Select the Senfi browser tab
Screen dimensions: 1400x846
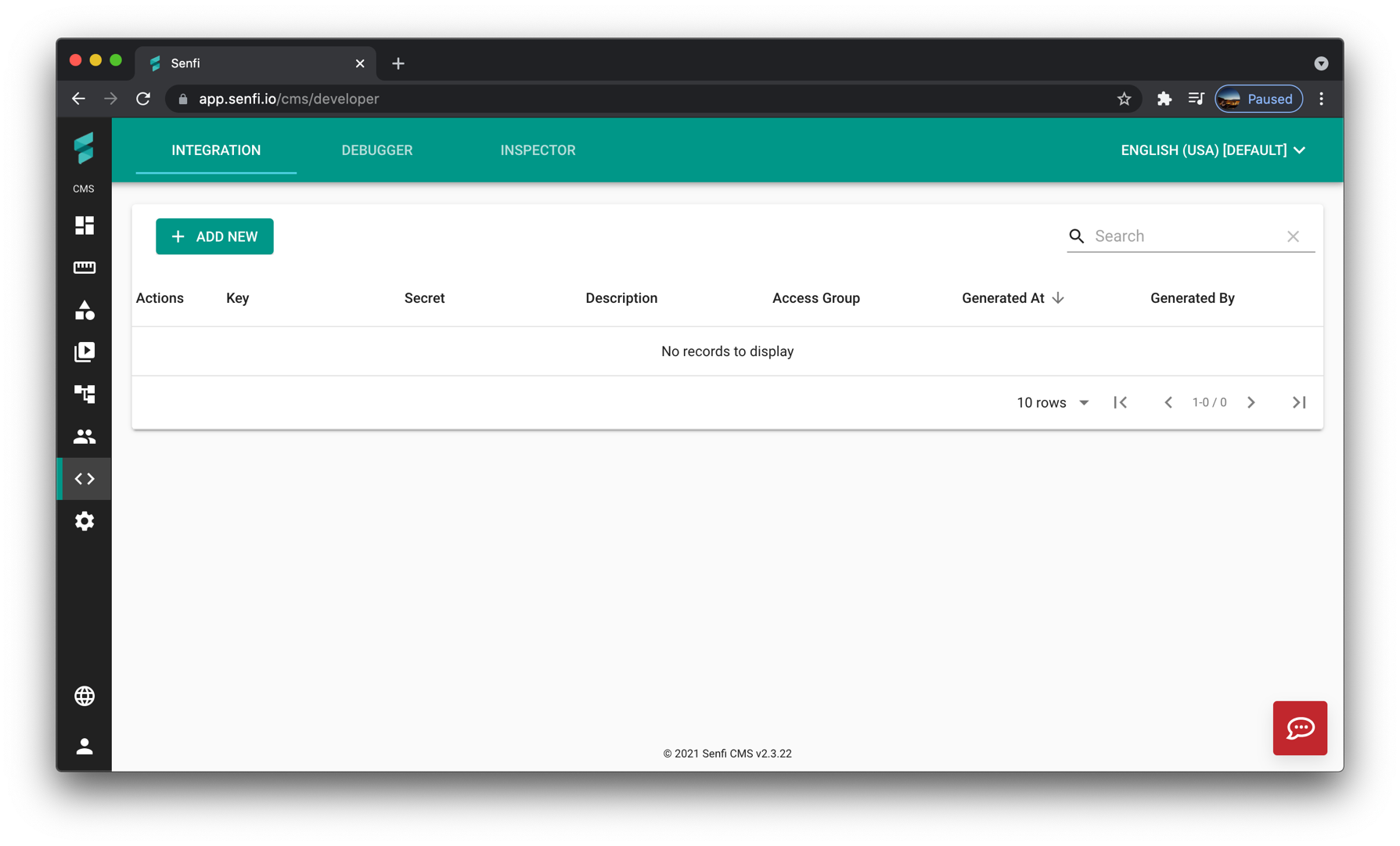point(256,63)
